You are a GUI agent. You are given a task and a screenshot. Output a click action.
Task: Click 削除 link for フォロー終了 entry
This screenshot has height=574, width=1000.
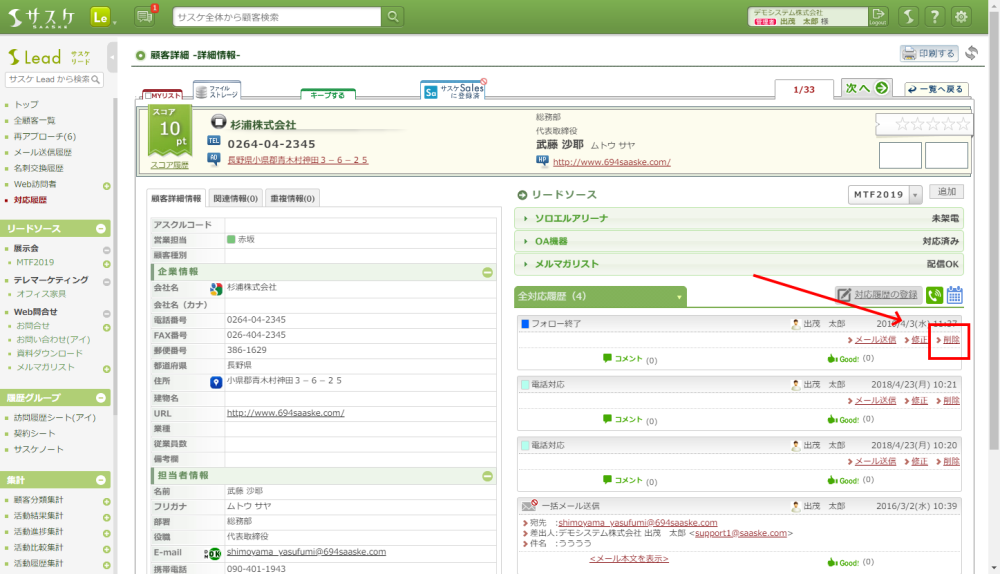pyautogui.click(x=951, y=341)
